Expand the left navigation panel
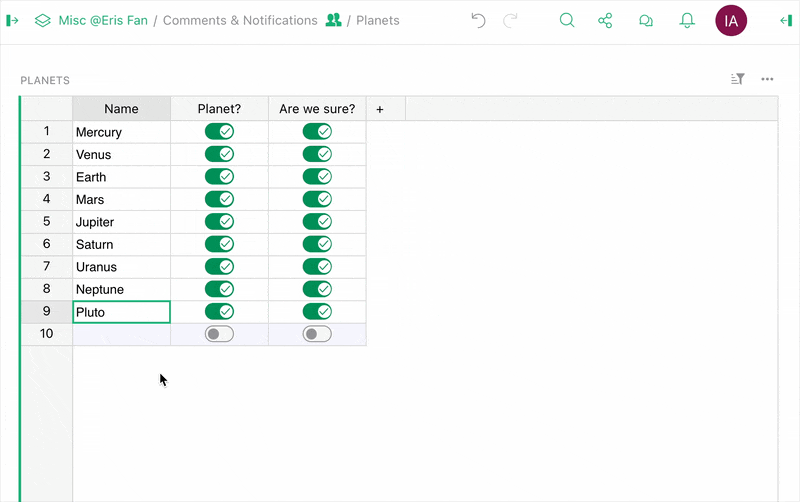800x502 pixels. [13, 20]
